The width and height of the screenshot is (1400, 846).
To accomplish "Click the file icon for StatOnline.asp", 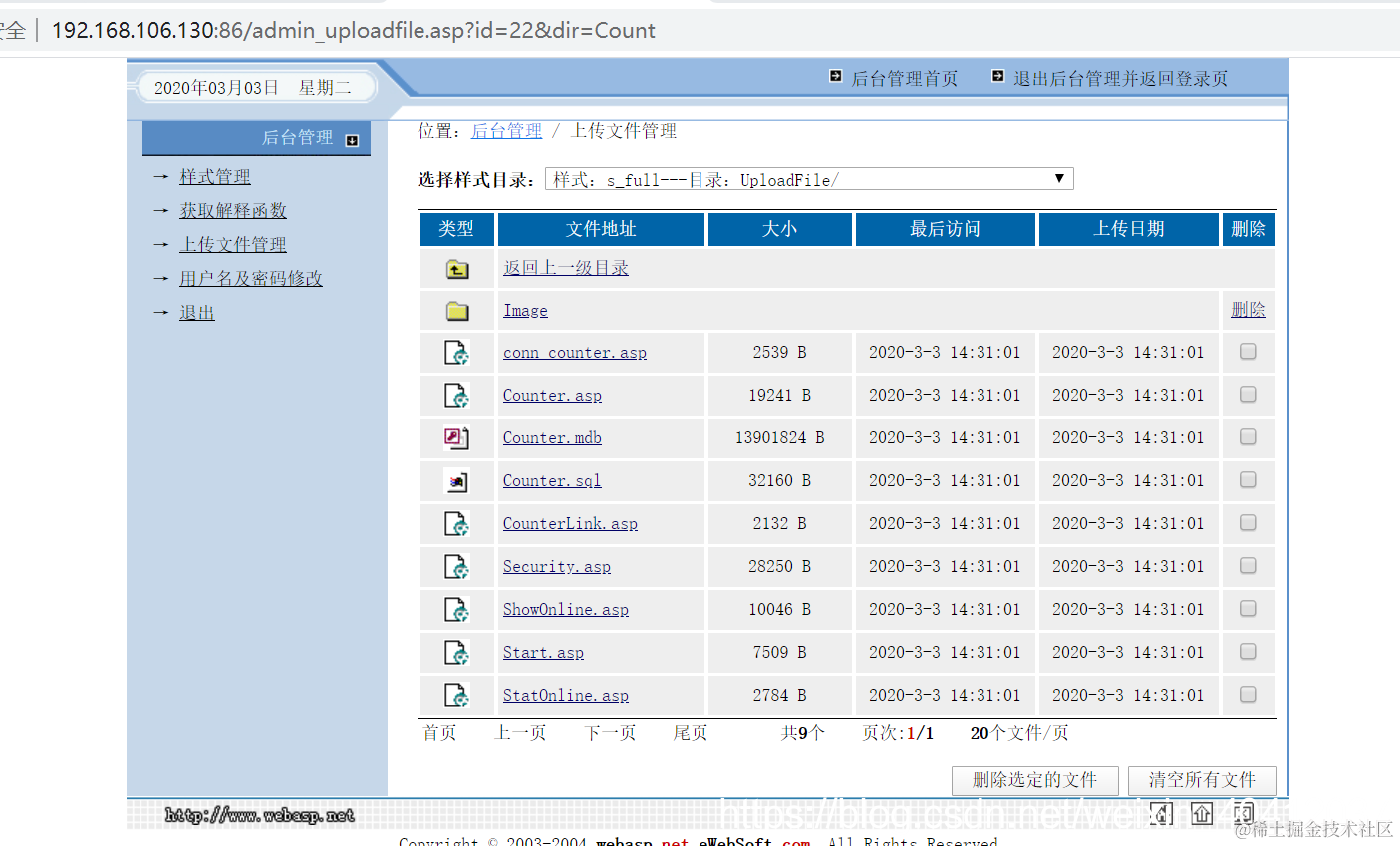I will click(x=456, y=696).
